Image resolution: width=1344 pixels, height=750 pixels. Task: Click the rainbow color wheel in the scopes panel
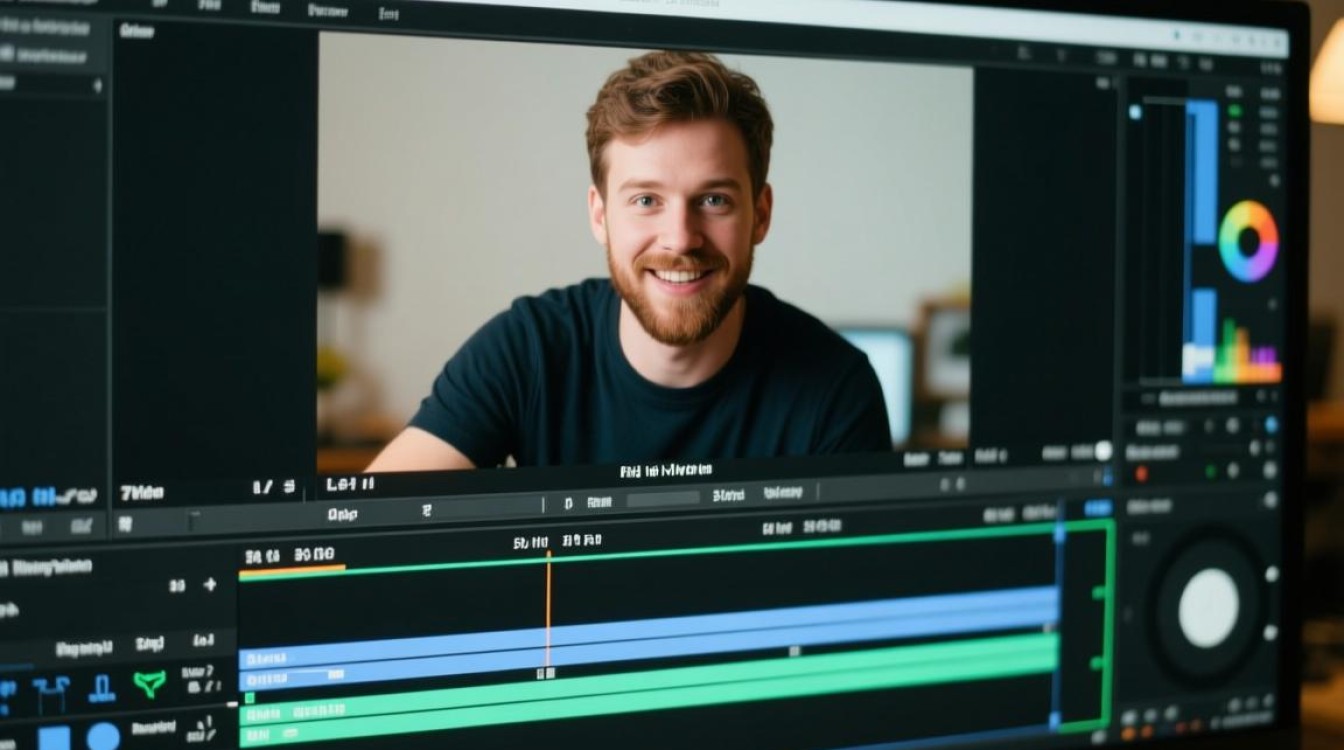(x=1248, y=241)
